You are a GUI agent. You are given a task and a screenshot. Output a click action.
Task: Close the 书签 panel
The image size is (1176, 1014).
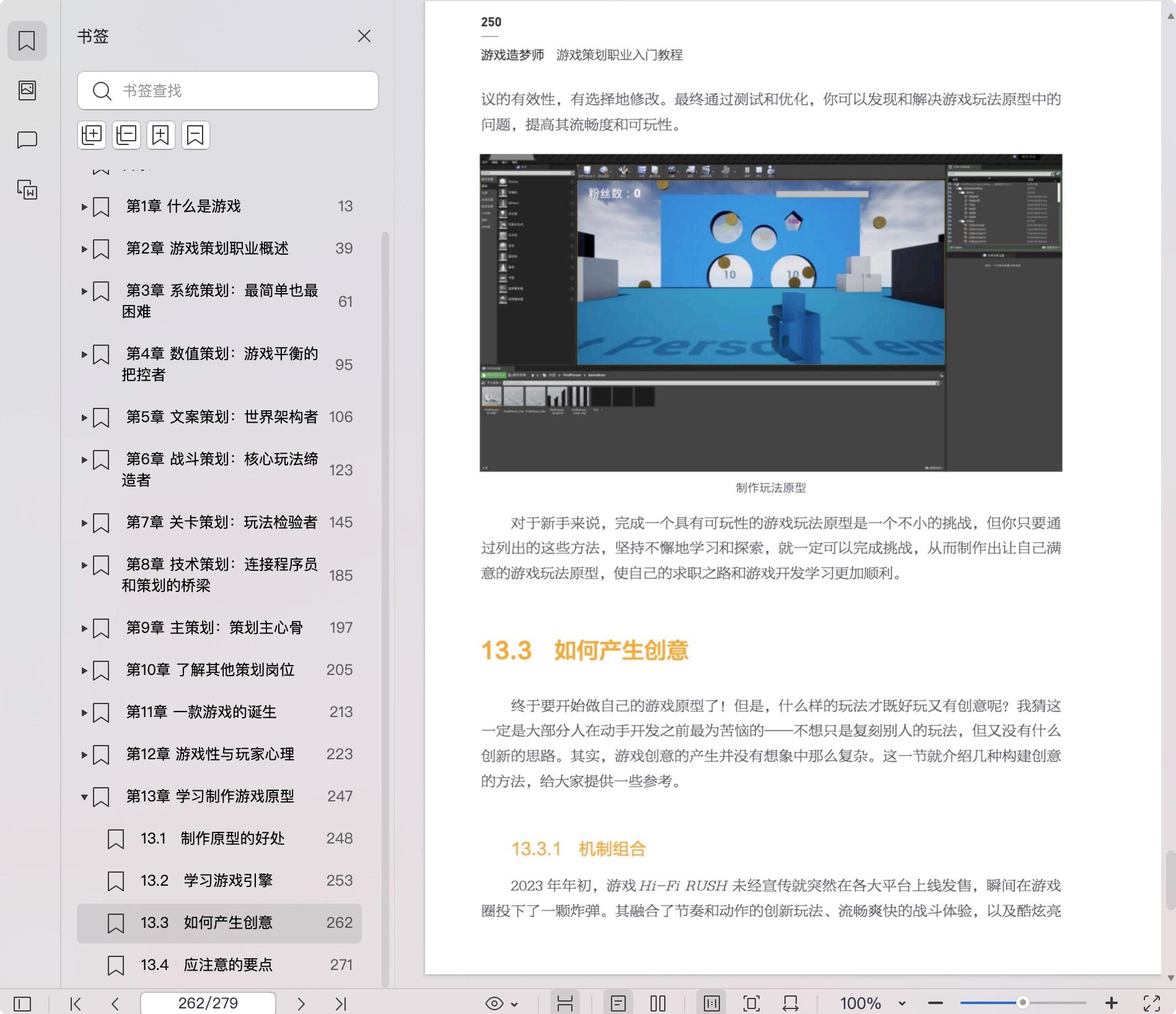[x=364, y=36]
